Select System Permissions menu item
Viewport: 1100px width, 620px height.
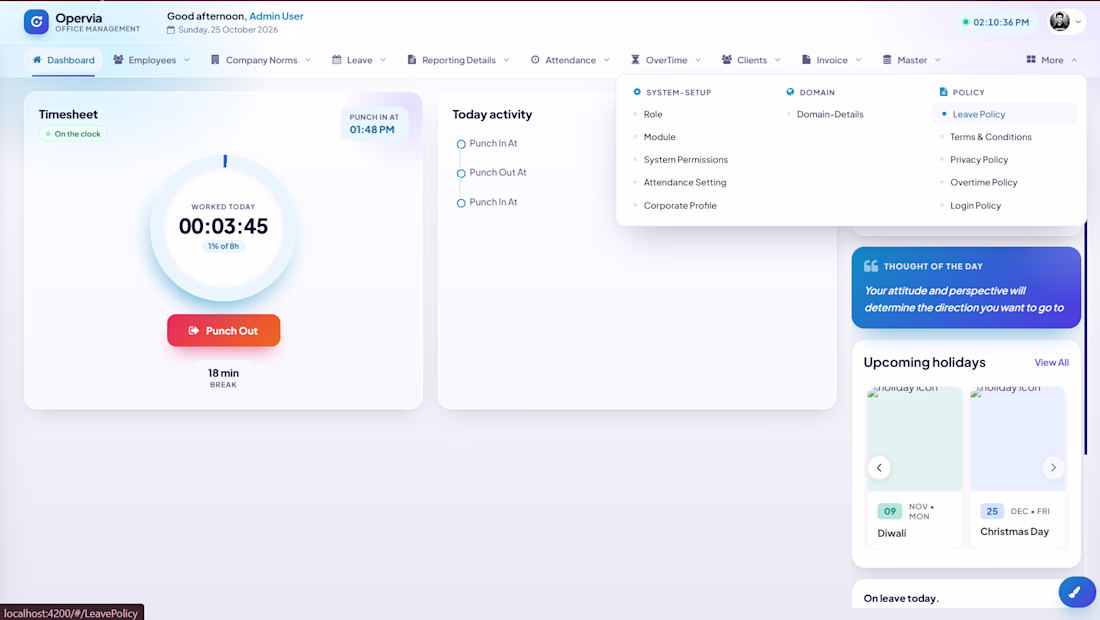[685, 160]
